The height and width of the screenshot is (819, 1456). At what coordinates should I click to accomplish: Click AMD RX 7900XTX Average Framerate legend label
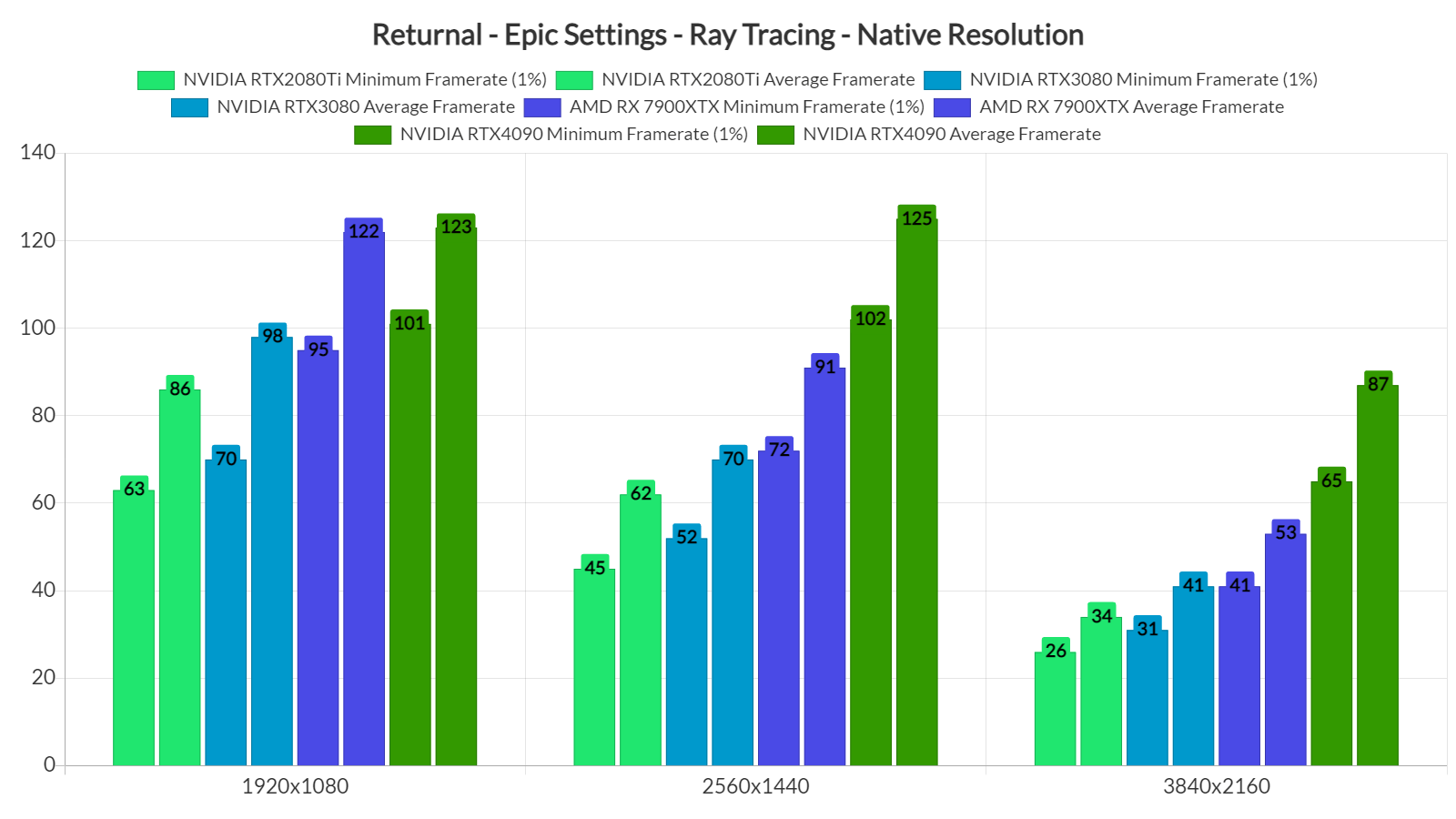pyautogui.click(x=1131, y=107)
